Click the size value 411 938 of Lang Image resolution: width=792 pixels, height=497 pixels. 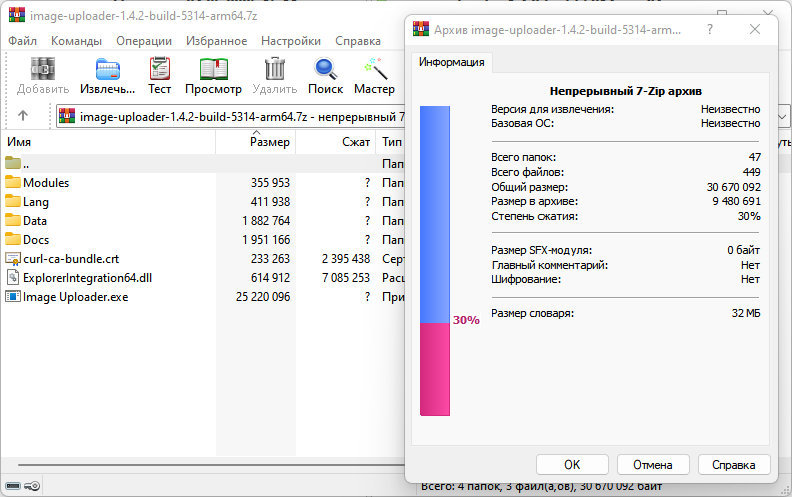click(x=270, y=202)
